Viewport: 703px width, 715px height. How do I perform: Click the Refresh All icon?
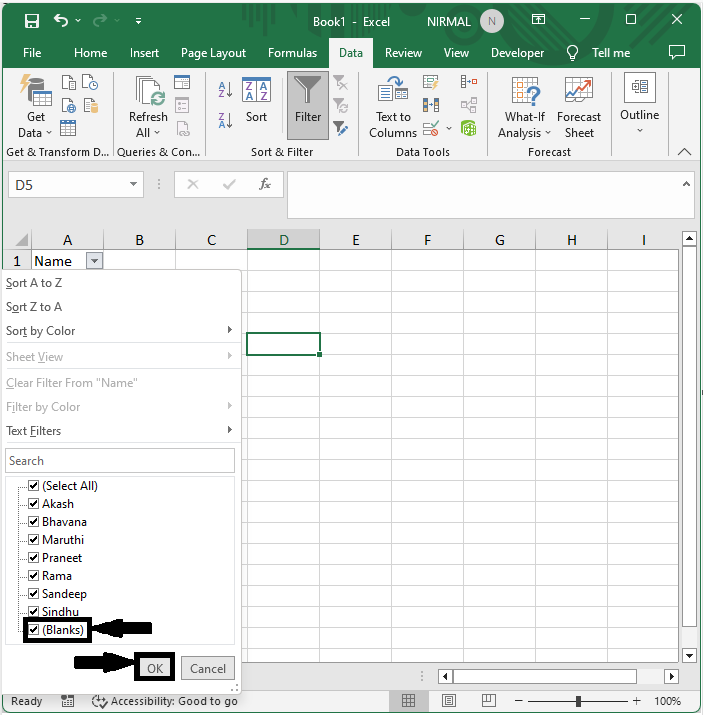[149, 91]
